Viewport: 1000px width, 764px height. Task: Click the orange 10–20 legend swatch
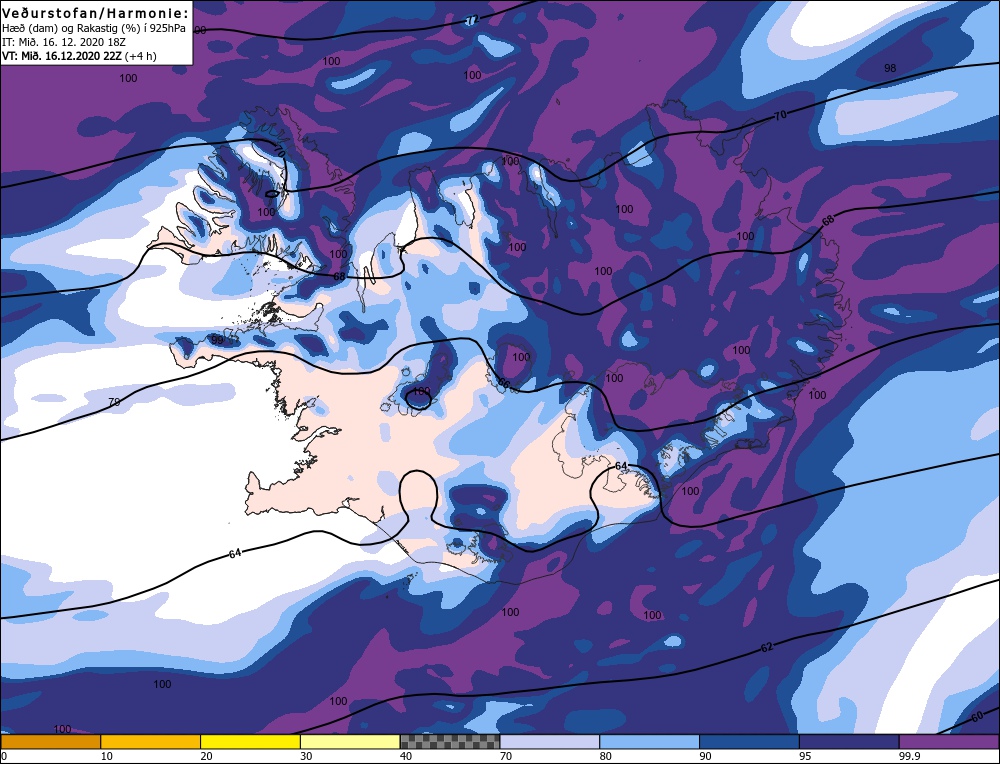coord(151,741)
